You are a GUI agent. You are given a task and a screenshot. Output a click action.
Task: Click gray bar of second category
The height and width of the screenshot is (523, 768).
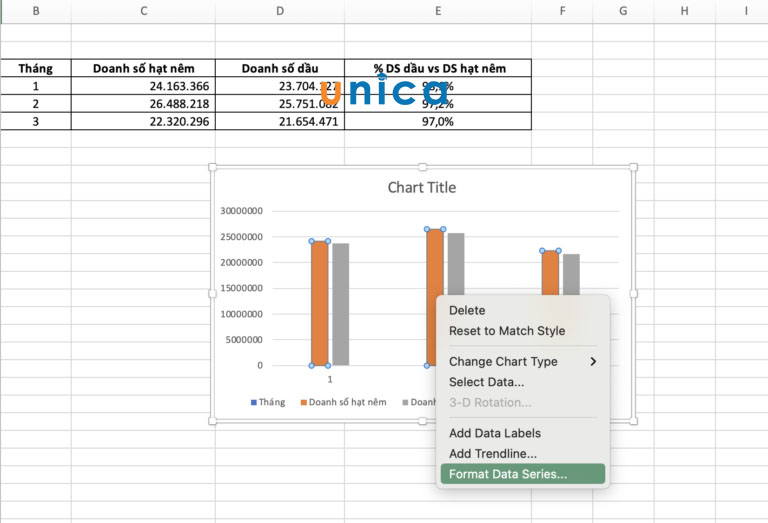(456, 263)
